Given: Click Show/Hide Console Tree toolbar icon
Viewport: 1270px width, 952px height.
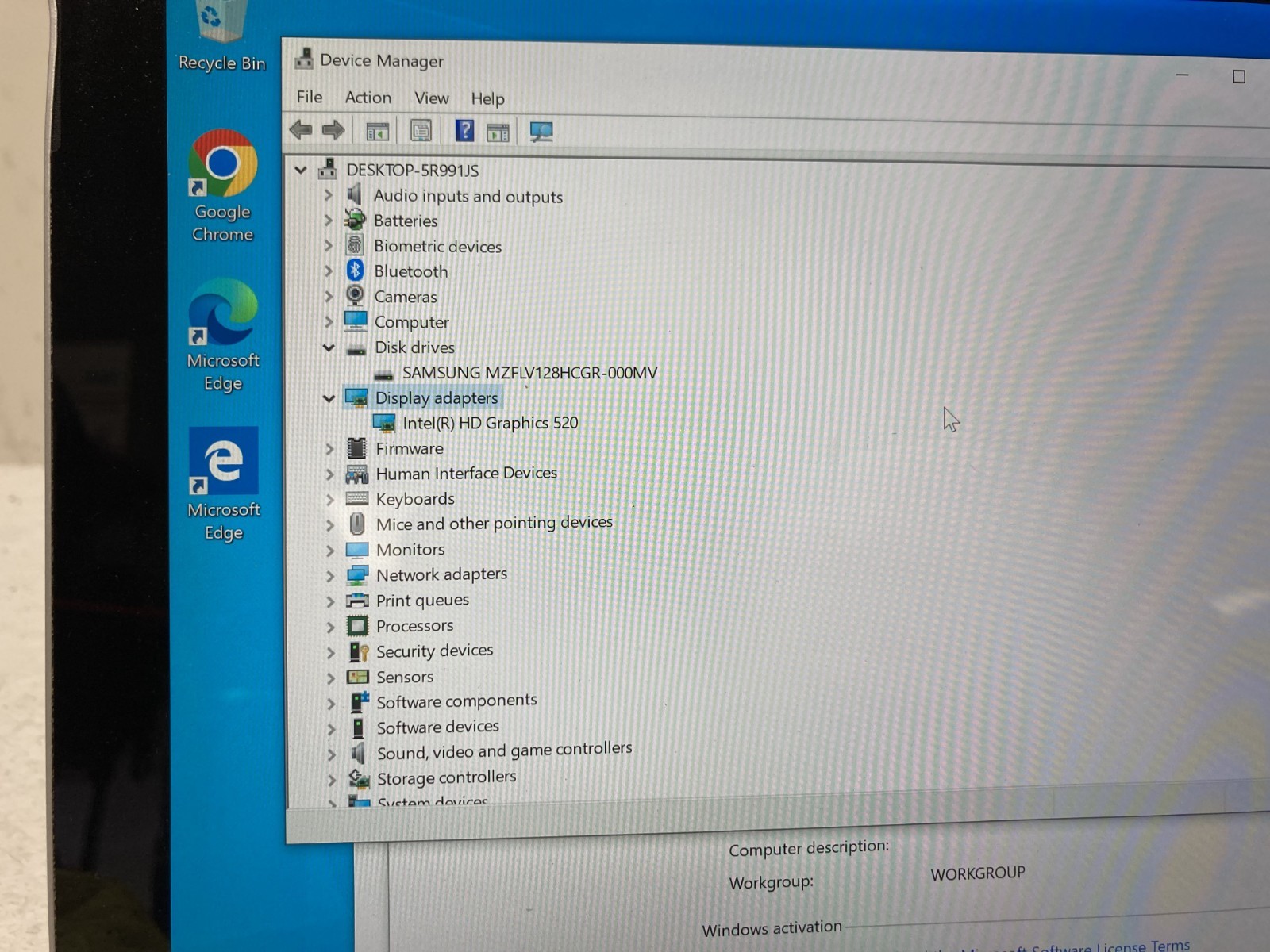Looking at the screenshot, I should [x=377, y=131].
